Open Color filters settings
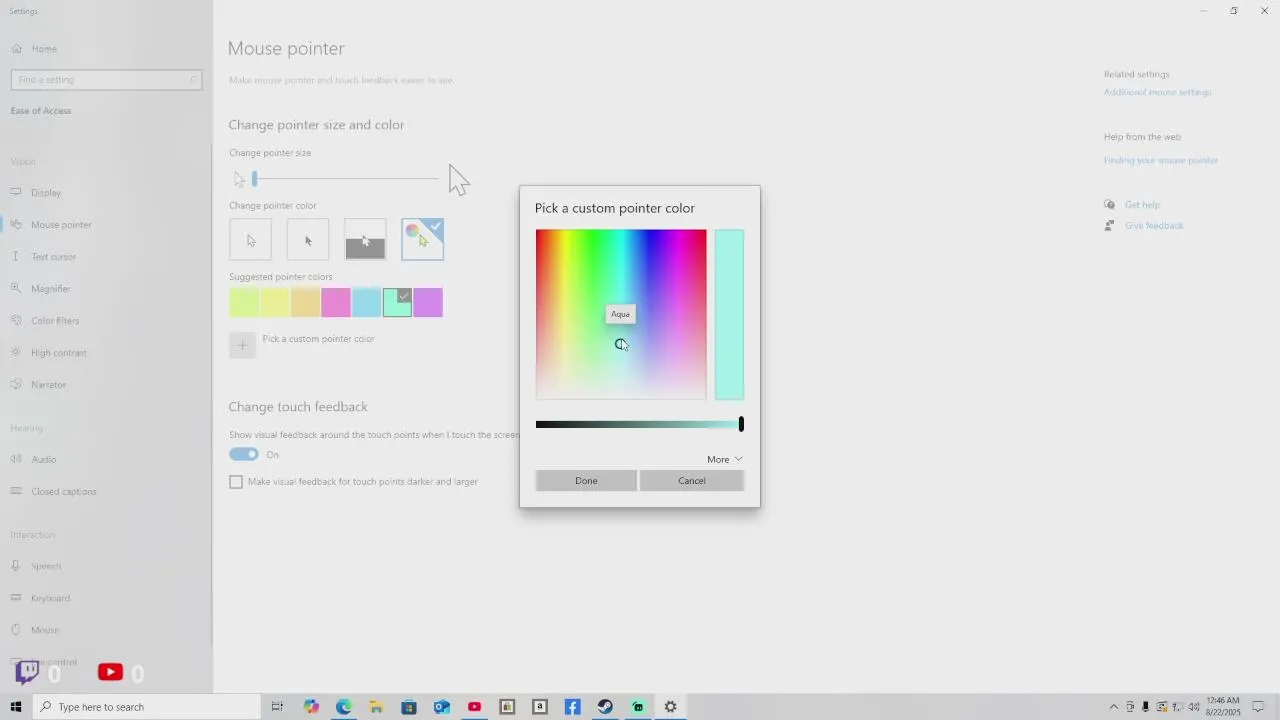The image size is (1280, 720). point(54,320)
